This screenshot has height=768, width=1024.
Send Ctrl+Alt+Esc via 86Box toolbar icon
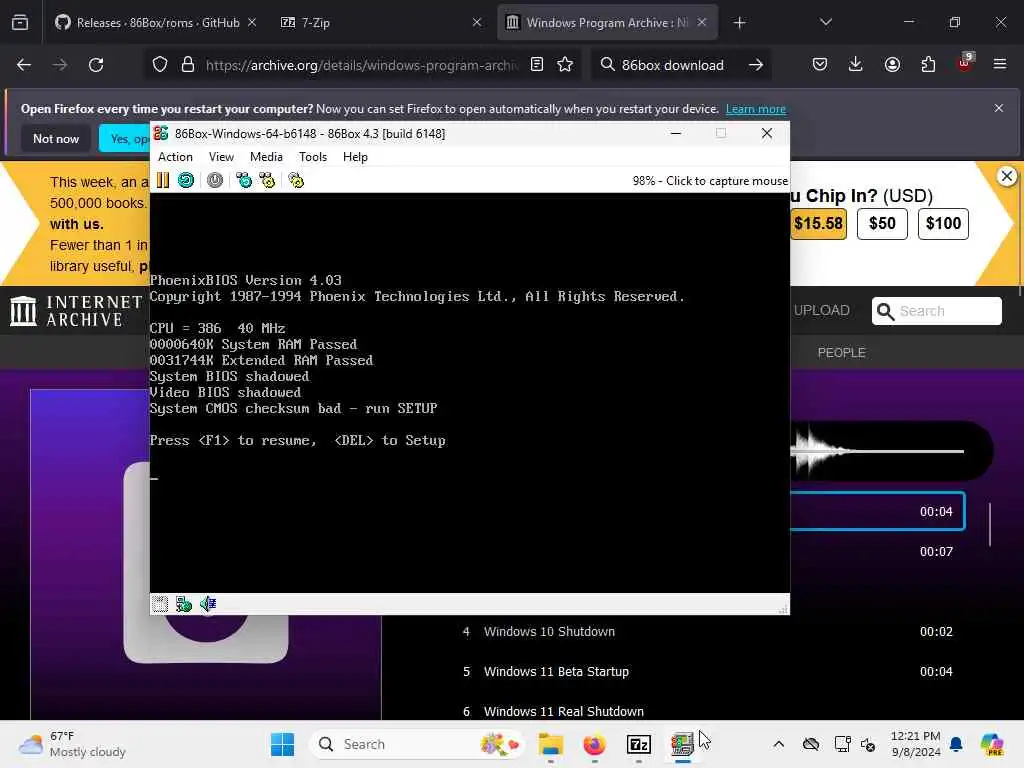pos(267,180)
